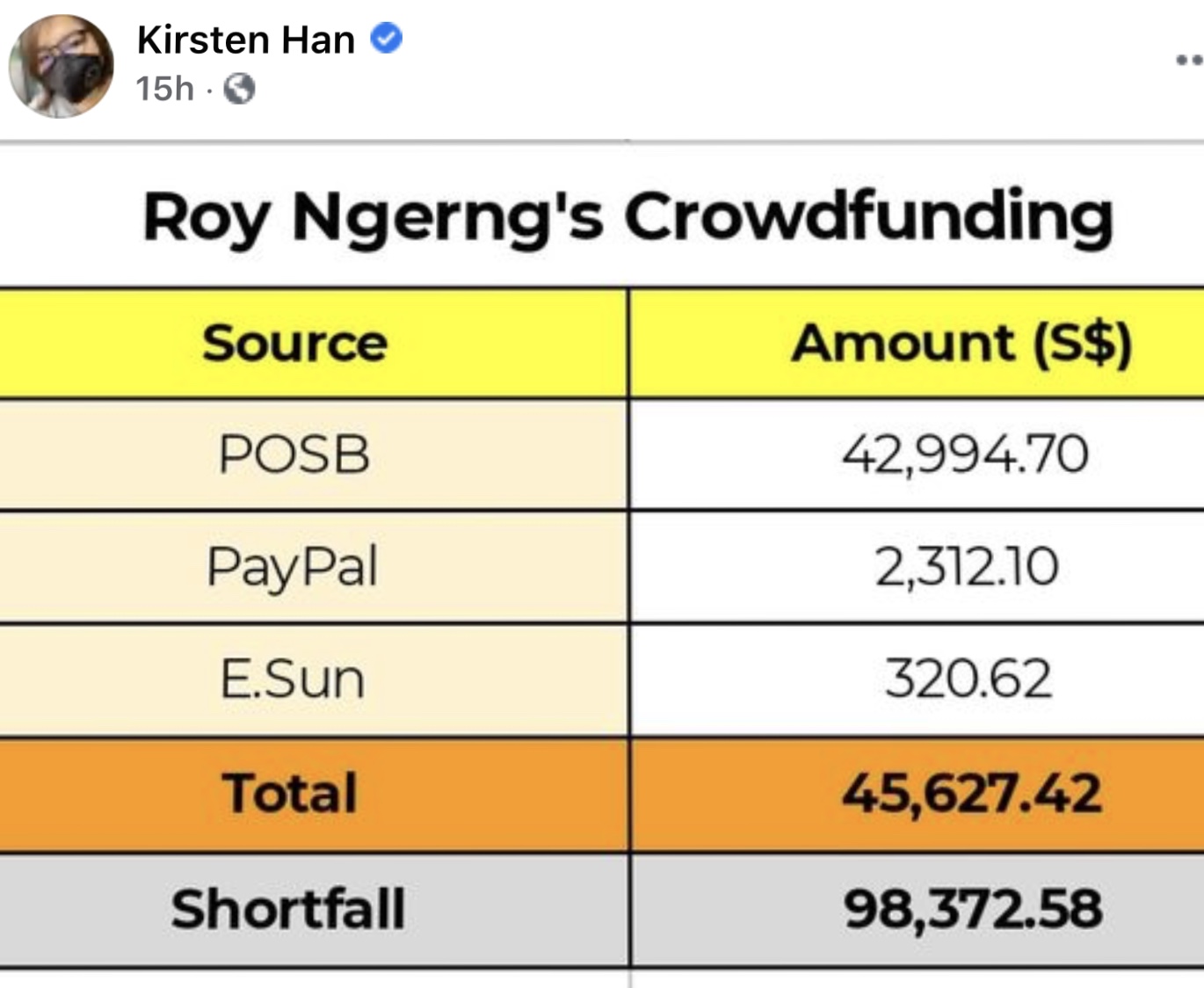Click the grey Shortfall row label
This screenshot has height=988, width=1204.
(x=288, y=908)
